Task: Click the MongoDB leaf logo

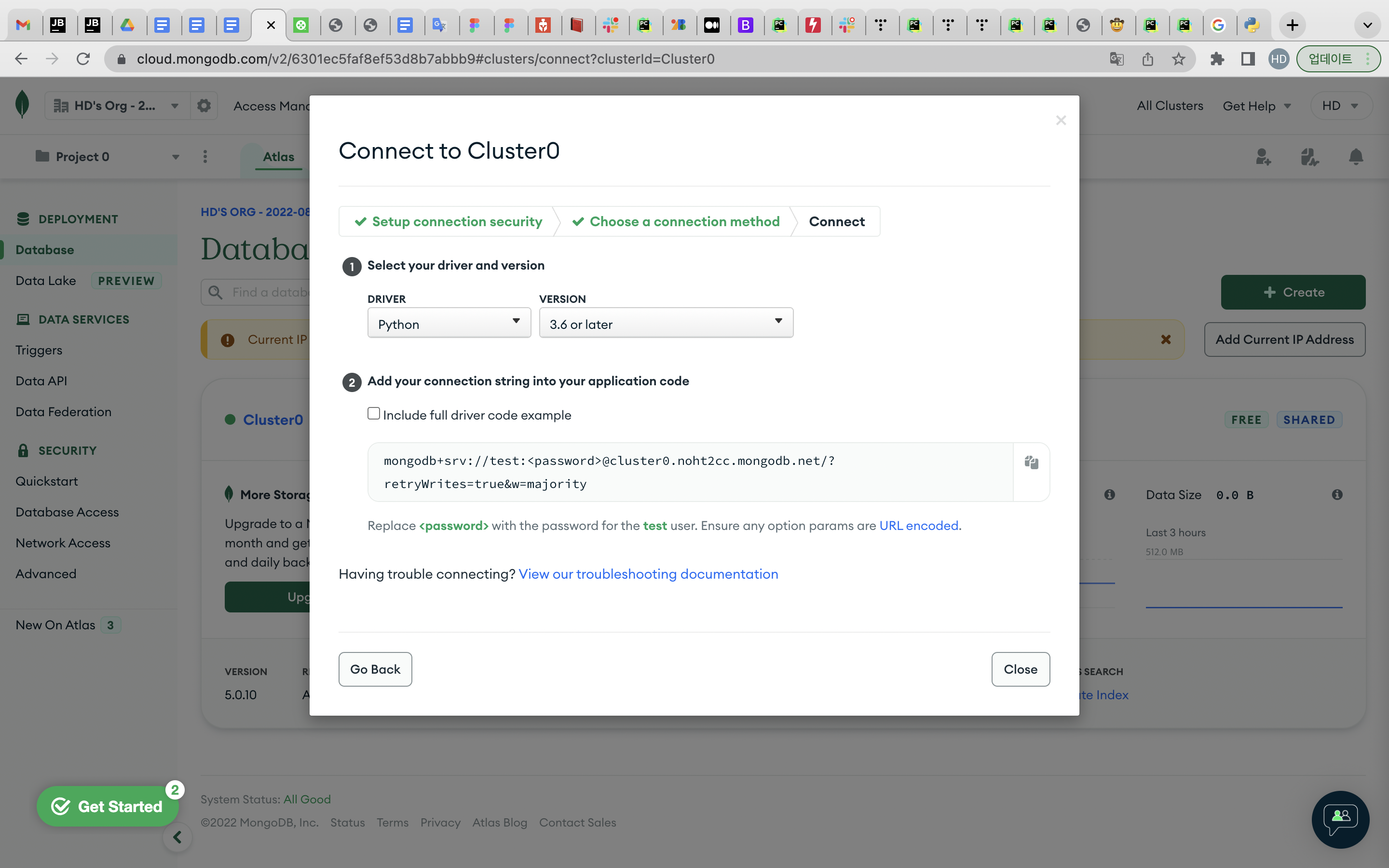Action: pos(22,105)
